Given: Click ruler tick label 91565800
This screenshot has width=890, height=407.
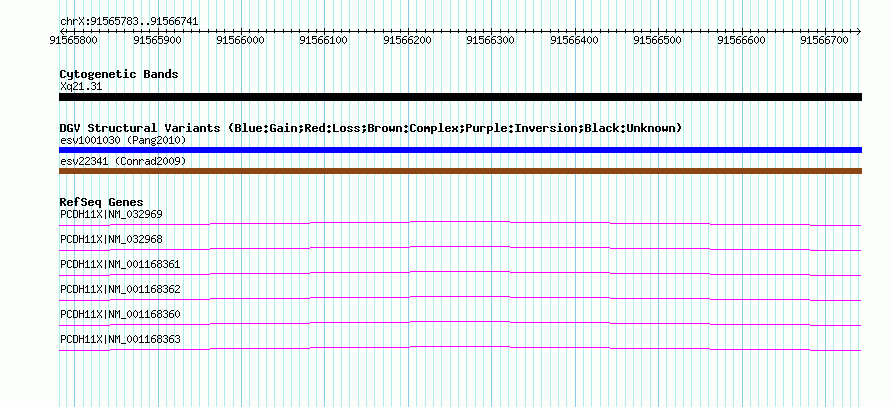Looking at the screenshot, I should tap(73, 40).
